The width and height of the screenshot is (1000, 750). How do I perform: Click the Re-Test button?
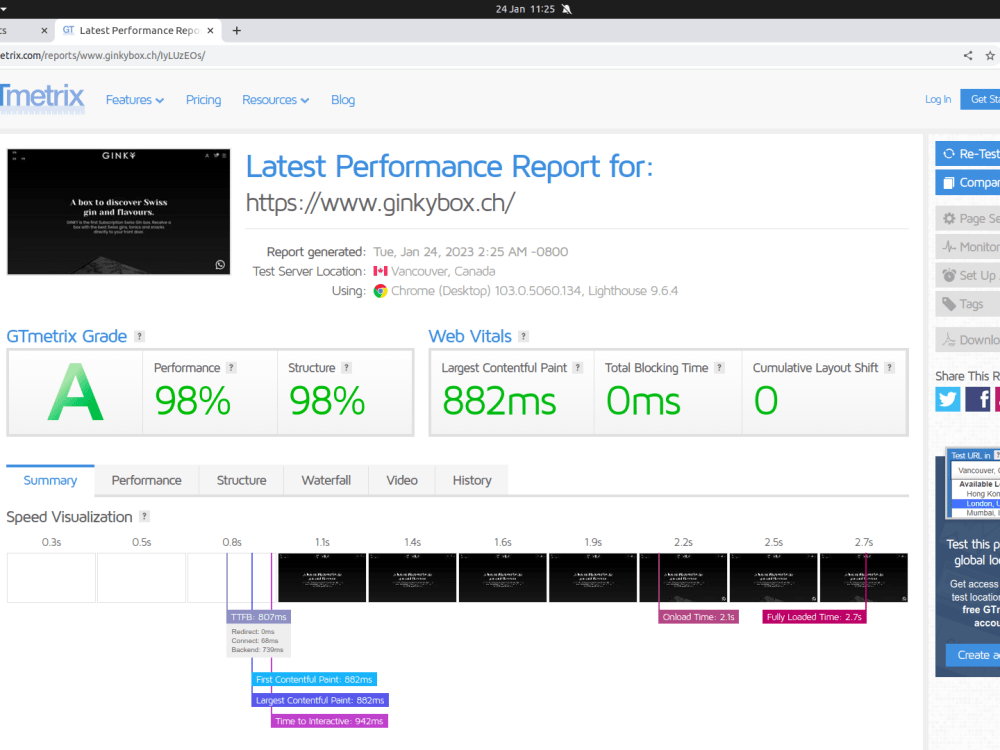967,154
